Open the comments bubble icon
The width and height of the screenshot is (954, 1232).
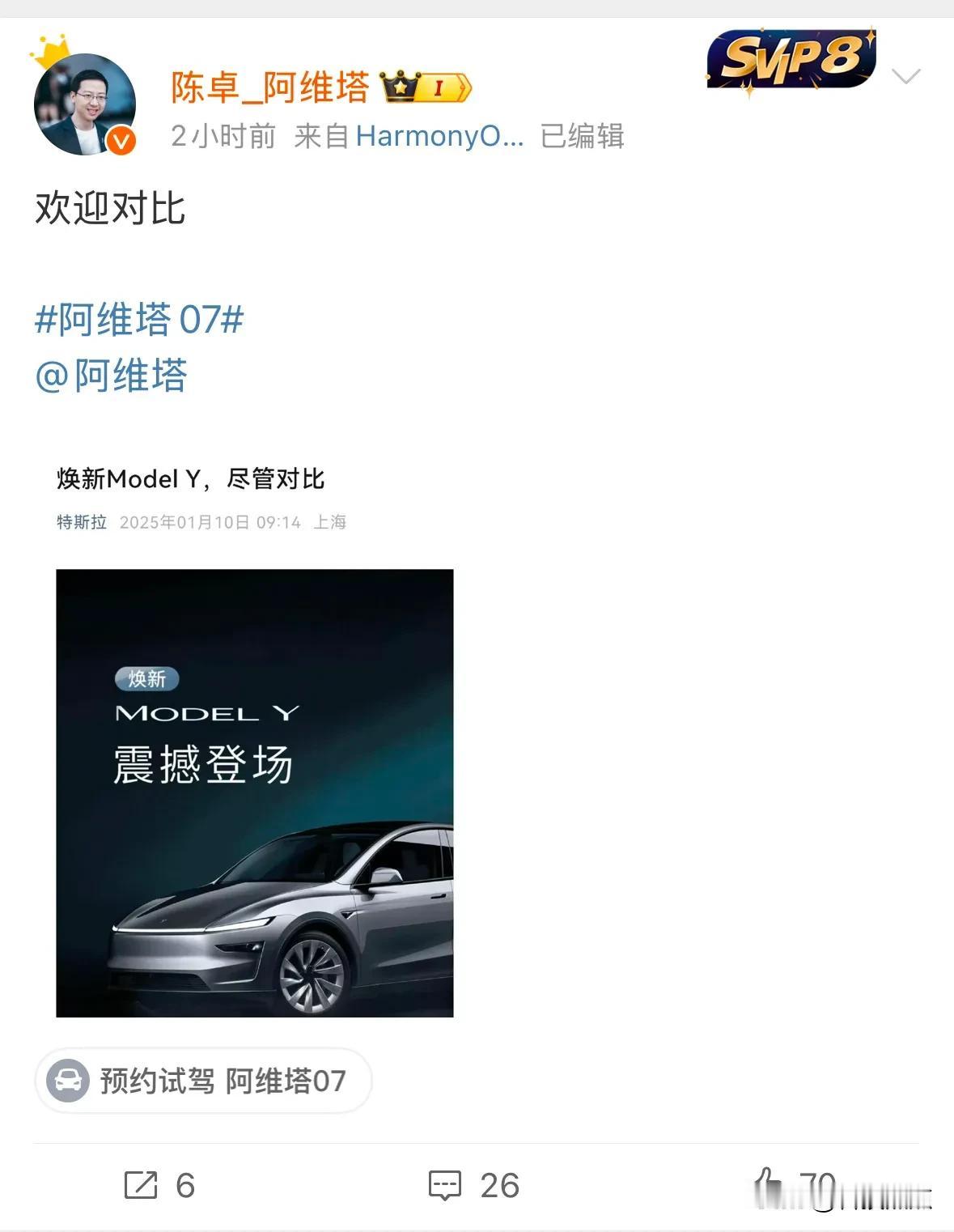pyautogui.click(x=444, y=1185)
